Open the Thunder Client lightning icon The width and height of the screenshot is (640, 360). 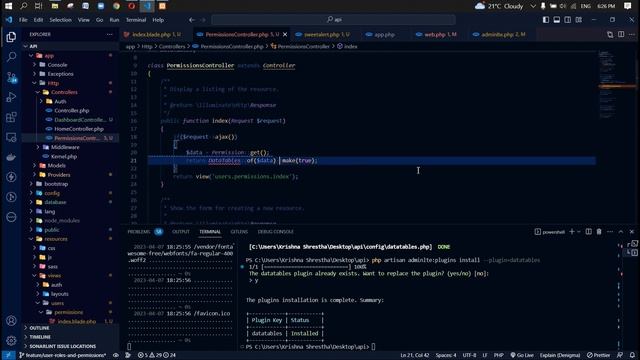tap(11, 177)
